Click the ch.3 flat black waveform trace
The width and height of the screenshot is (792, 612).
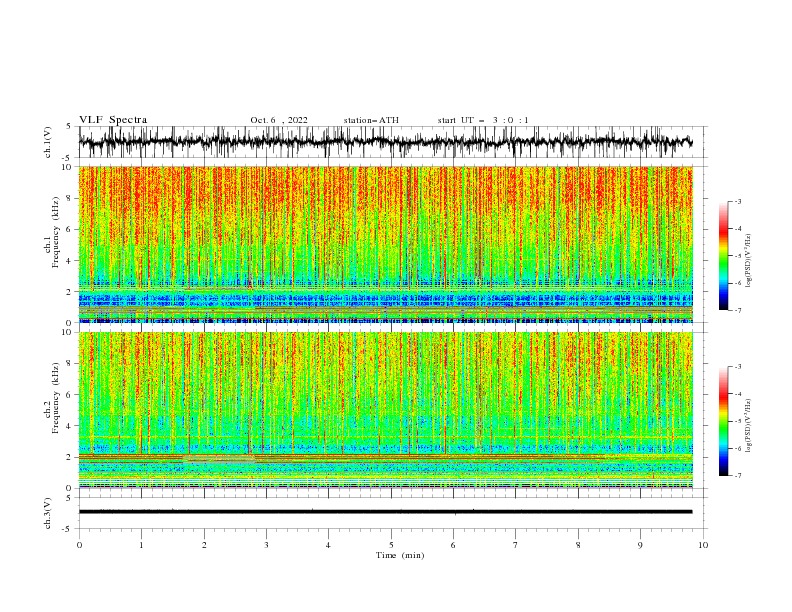(x=385, y=512)
